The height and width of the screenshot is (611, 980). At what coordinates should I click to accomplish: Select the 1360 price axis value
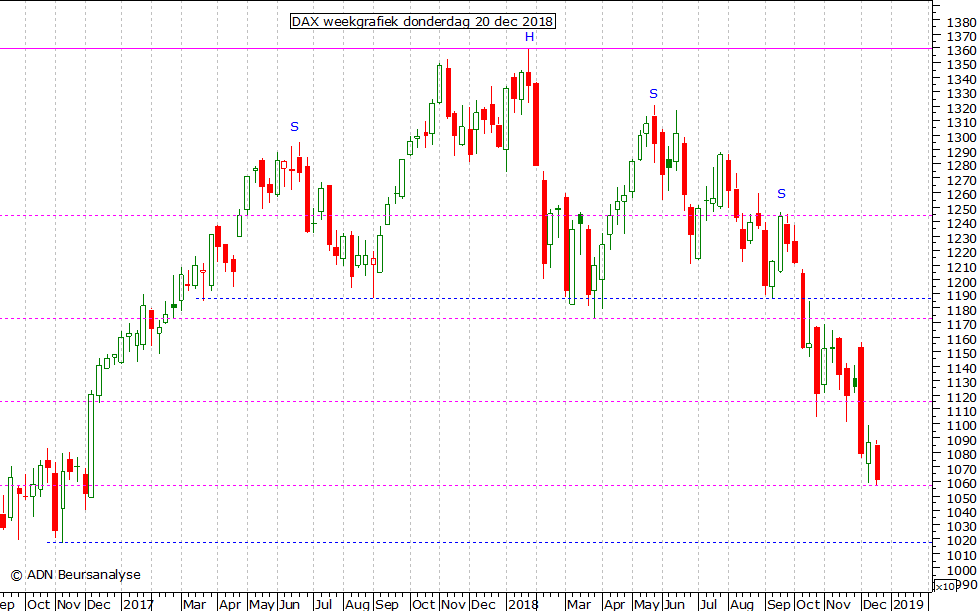961,51
